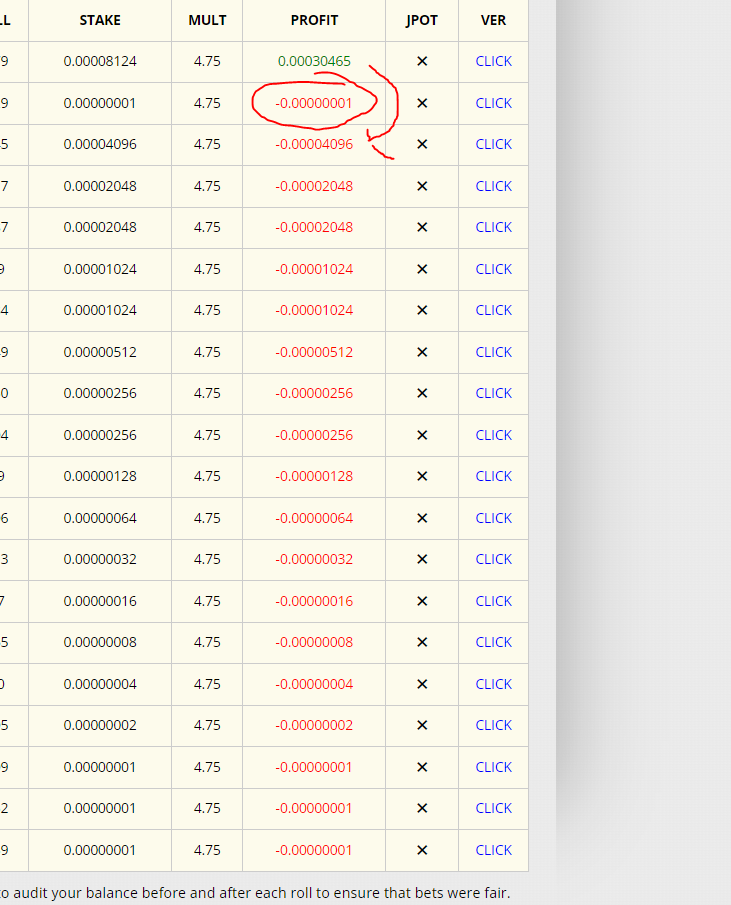Select profit value -0.00000004
Screen dimensions: 731x905
coord(314,684)
